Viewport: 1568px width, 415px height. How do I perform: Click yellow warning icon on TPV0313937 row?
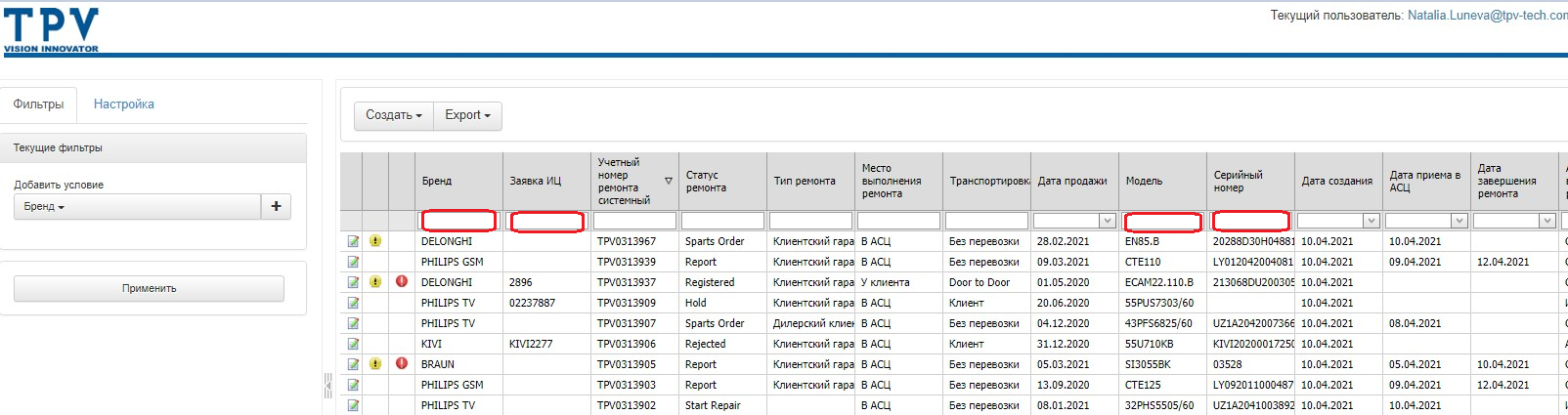pos(375,282)
